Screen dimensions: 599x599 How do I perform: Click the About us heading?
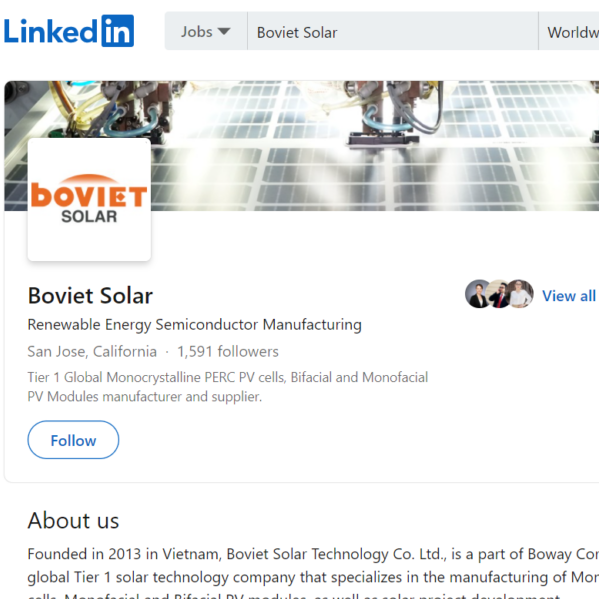tap(73, 520)
